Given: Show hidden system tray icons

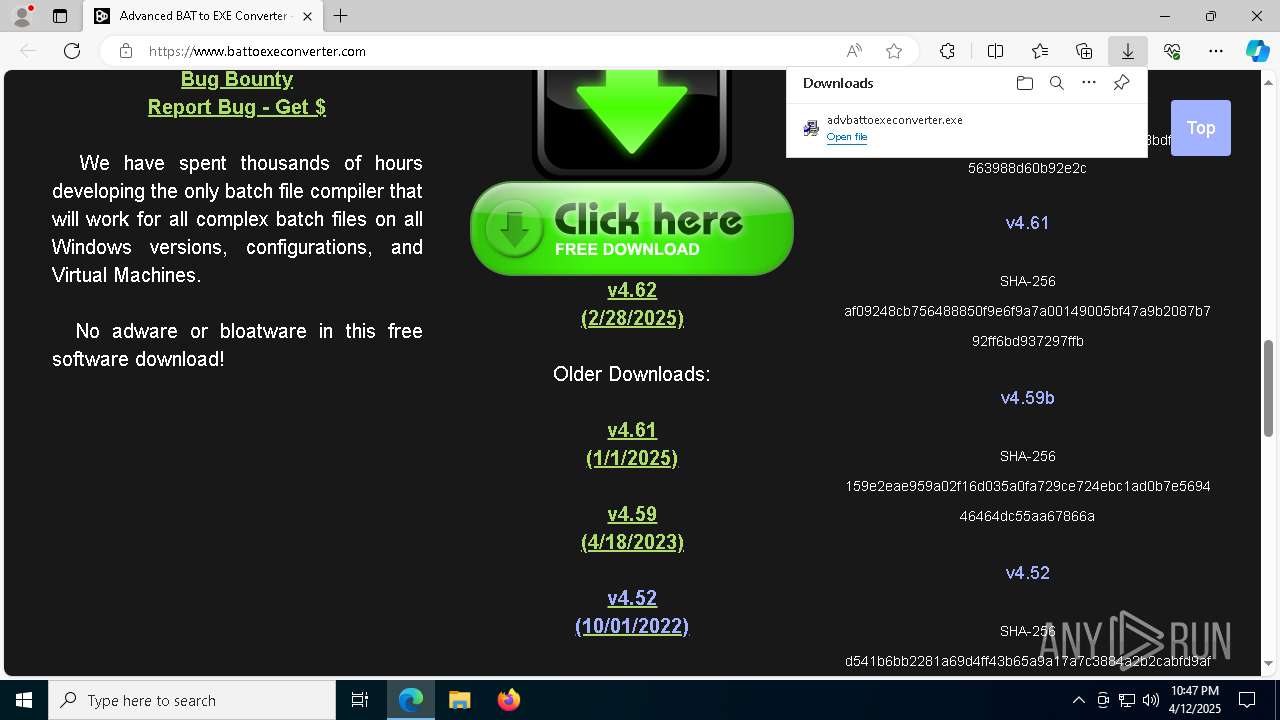Looking at the screenshot, I should [1078, 700].
